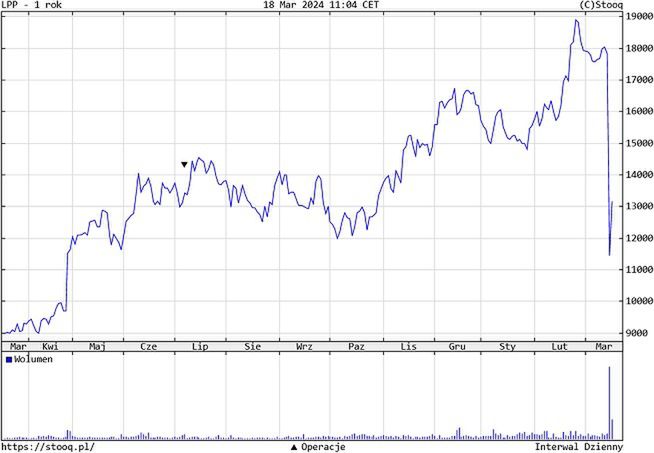Click the 12000 price axis label
Viewport: 654px width, 453px height.
click(x=639, y=238)
